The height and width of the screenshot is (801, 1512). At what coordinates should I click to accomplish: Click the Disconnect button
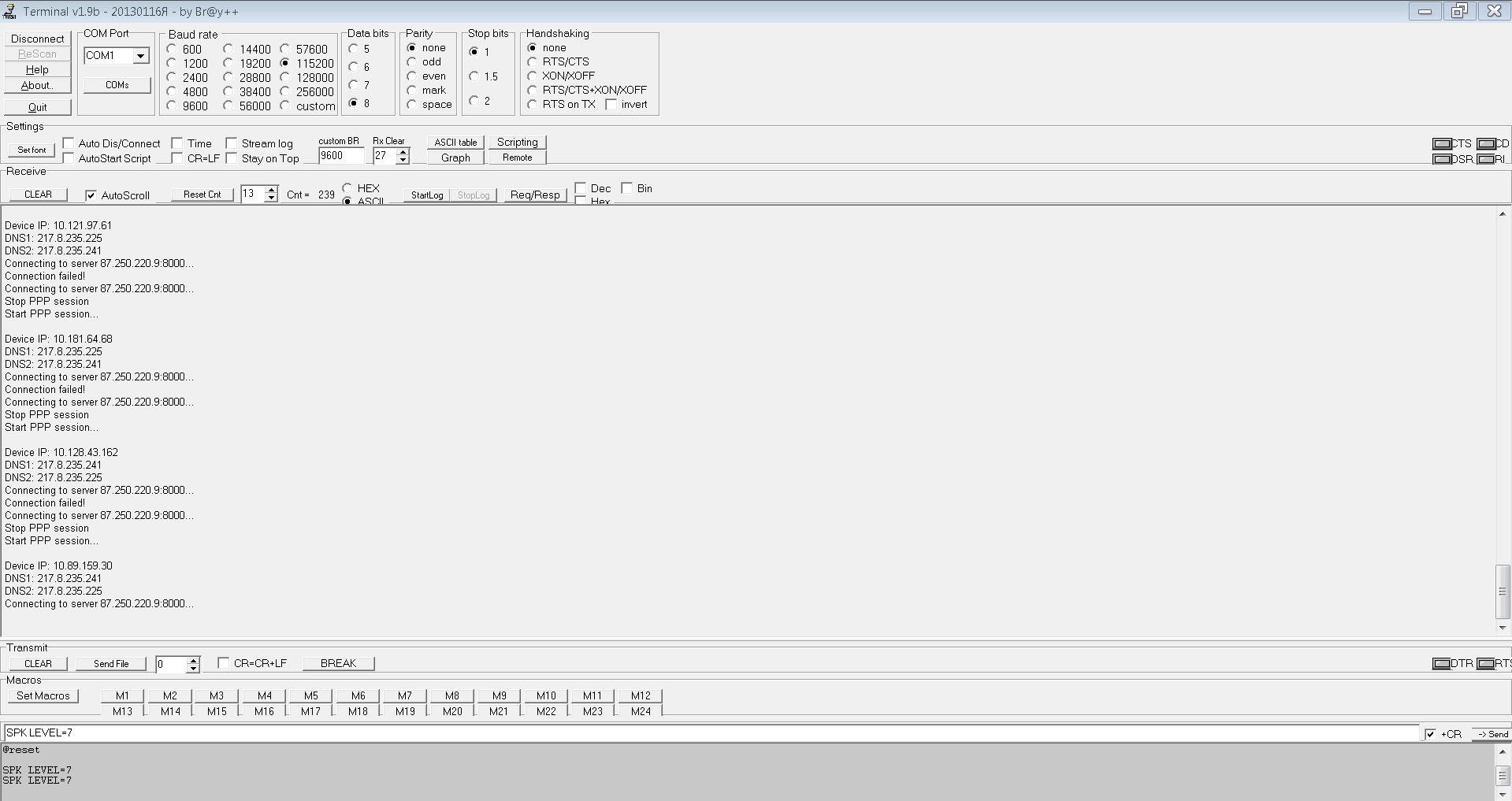point(38,39)
